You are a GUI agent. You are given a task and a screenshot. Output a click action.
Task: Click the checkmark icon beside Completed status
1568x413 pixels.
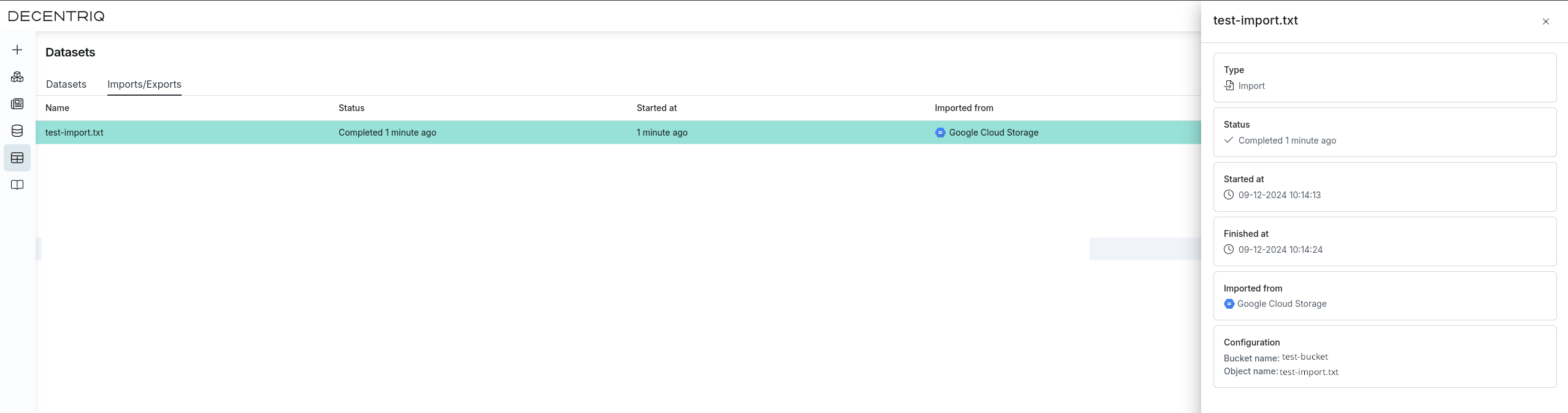coord(1229,141)
